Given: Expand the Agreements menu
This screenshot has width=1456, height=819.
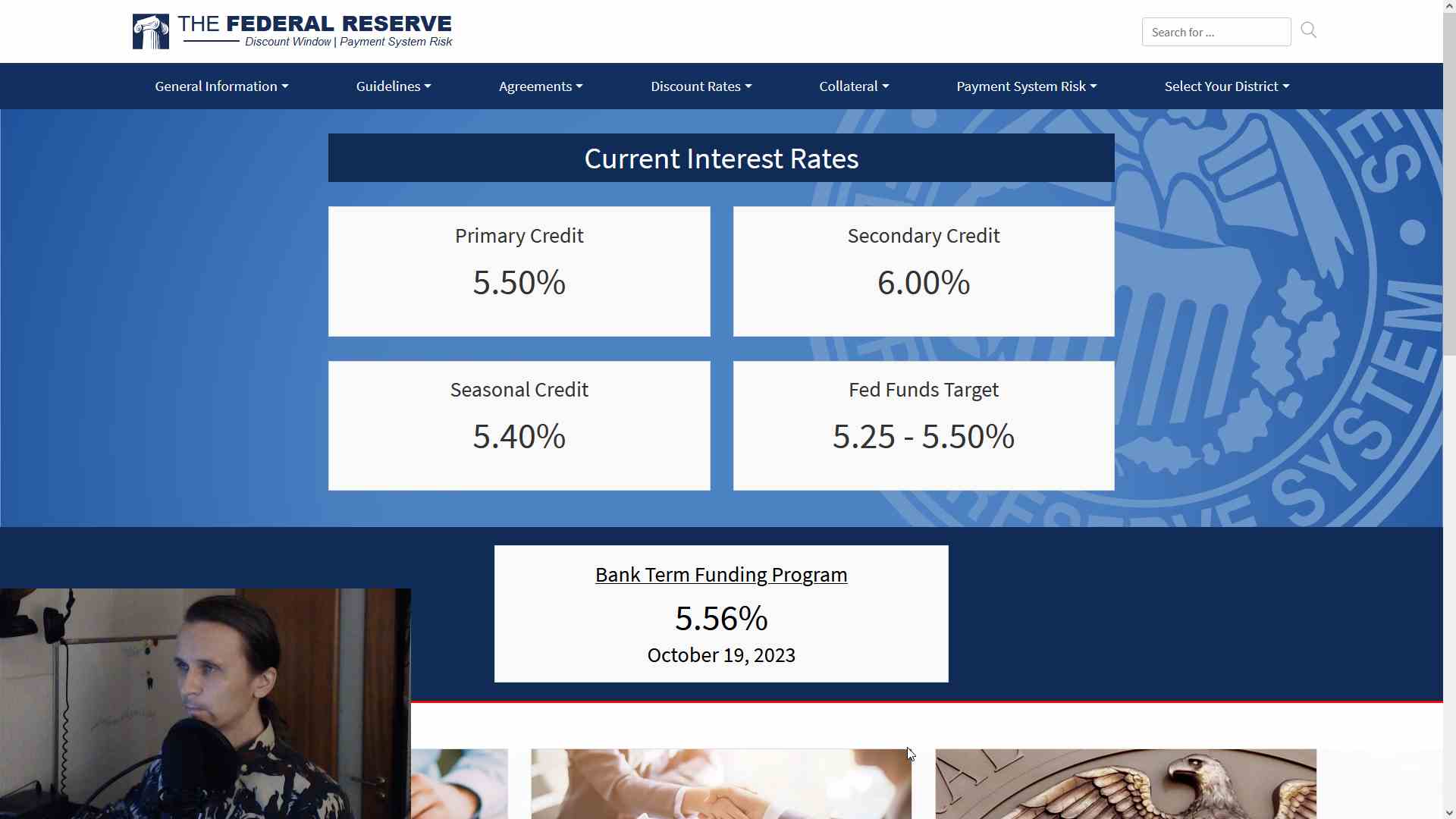Looking at the screenshot, I should 541,86.
